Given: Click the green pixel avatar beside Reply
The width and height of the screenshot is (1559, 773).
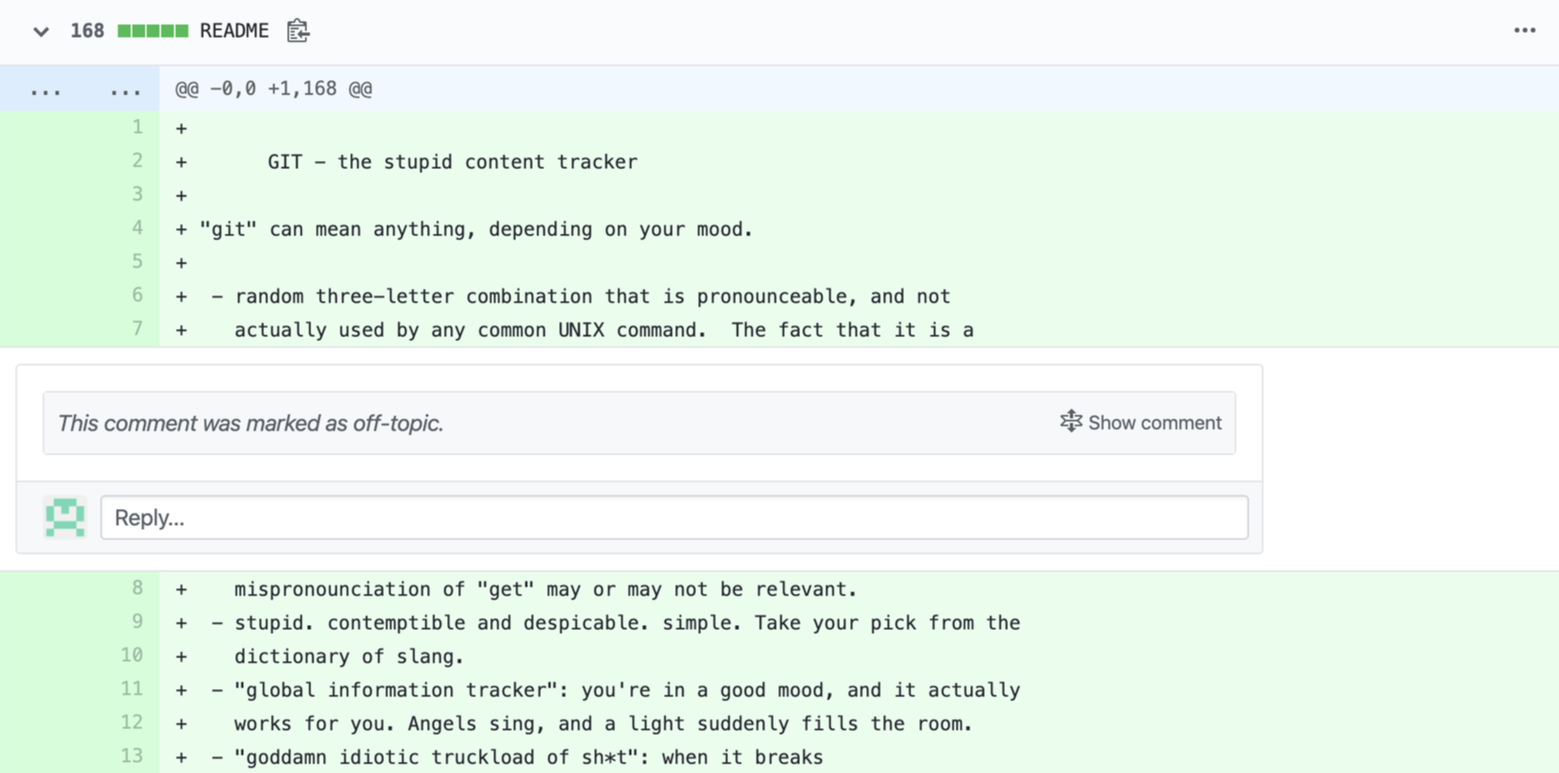Looking at the screenshot, I should (65, 517).
